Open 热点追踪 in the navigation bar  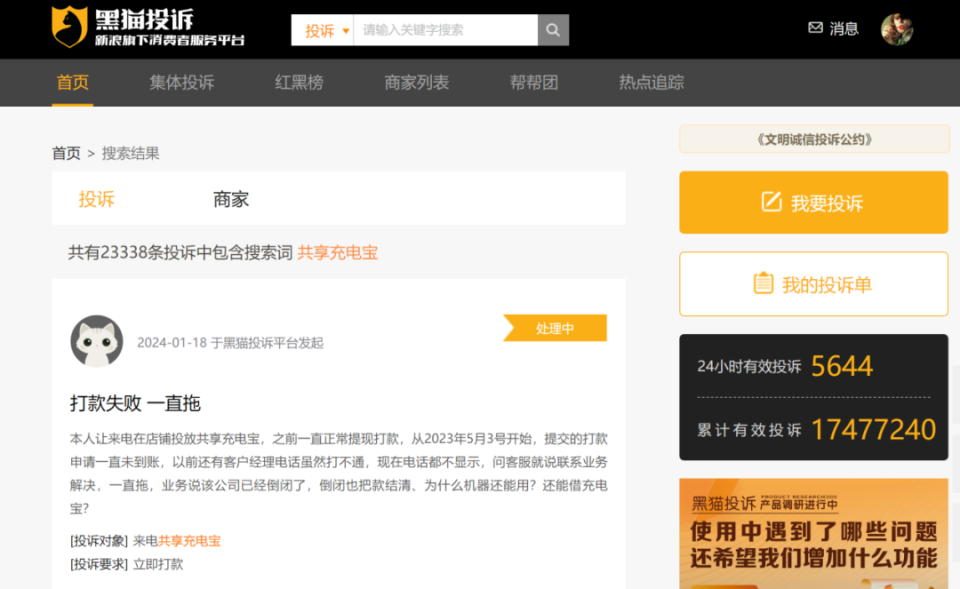[x=651, y=82]
